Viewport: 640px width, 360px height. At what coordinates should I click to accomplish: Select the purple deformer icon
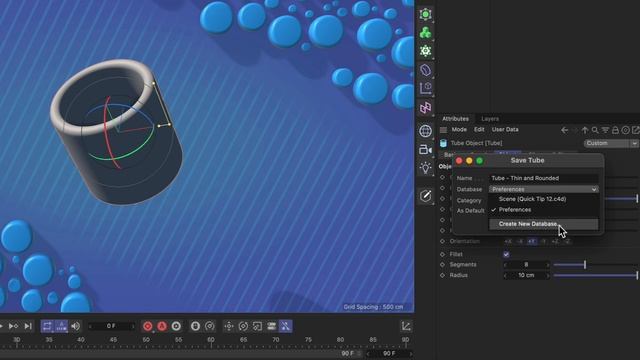click(426, 108)
